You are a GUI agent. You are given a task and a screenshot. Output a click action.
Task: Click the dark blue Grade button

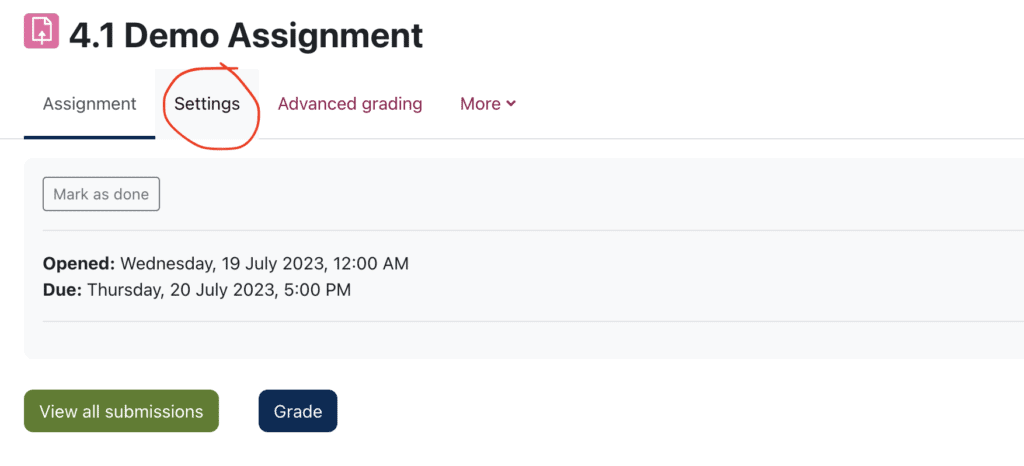coord(298,411)
